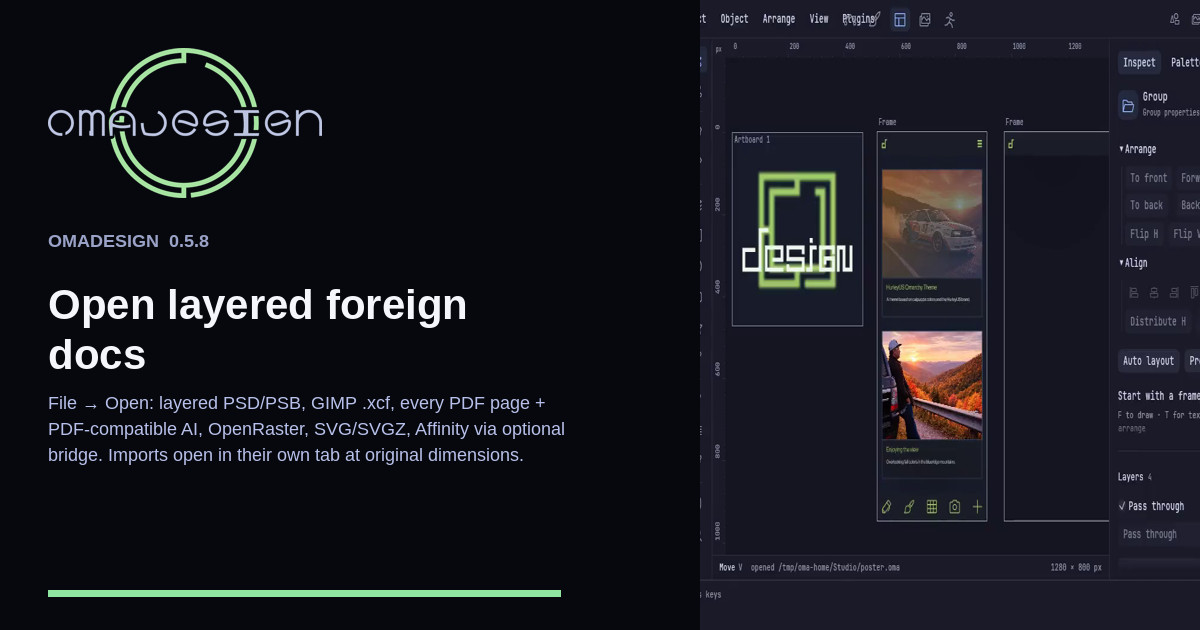
Task: Click the first align icon
Action: (x=1134, y=293)
